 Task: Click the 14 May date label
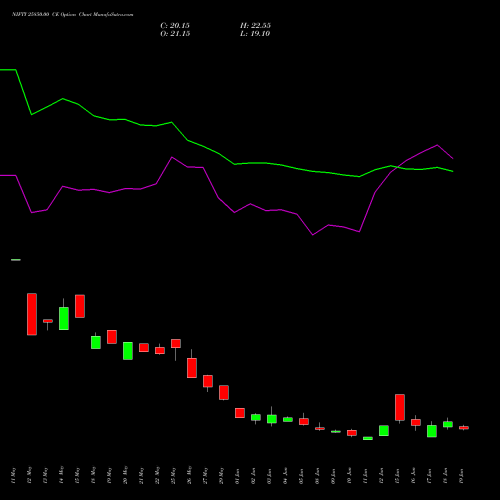[x=61, y=476]
